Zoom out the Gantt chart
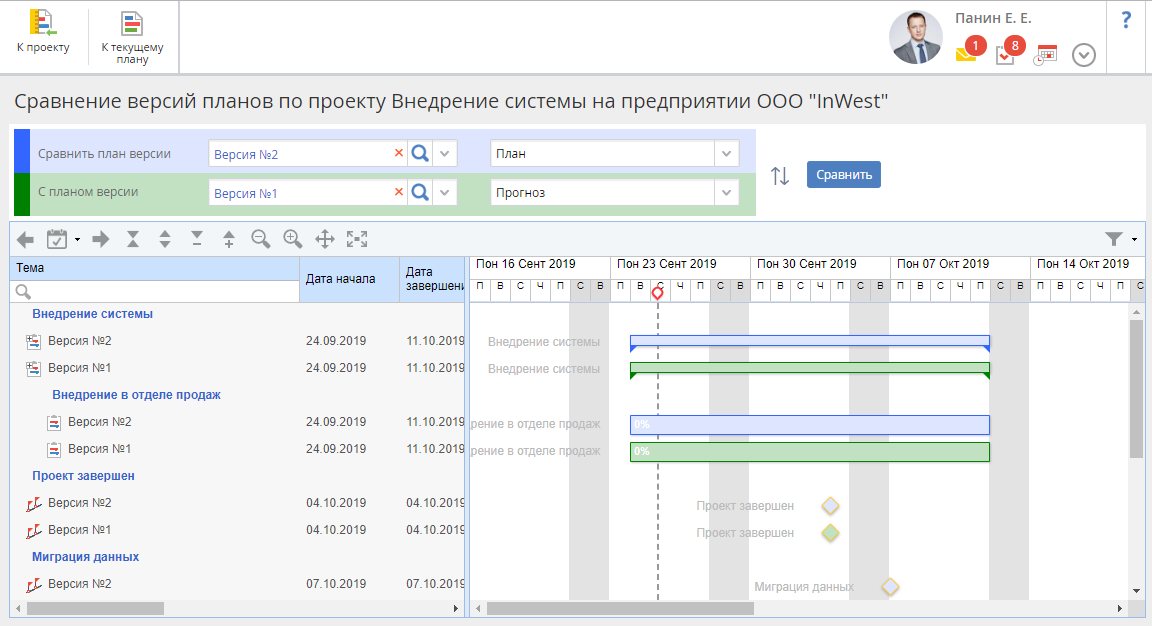The height and width of the screenshot is (626, 1152). click(x=260, y=239)
